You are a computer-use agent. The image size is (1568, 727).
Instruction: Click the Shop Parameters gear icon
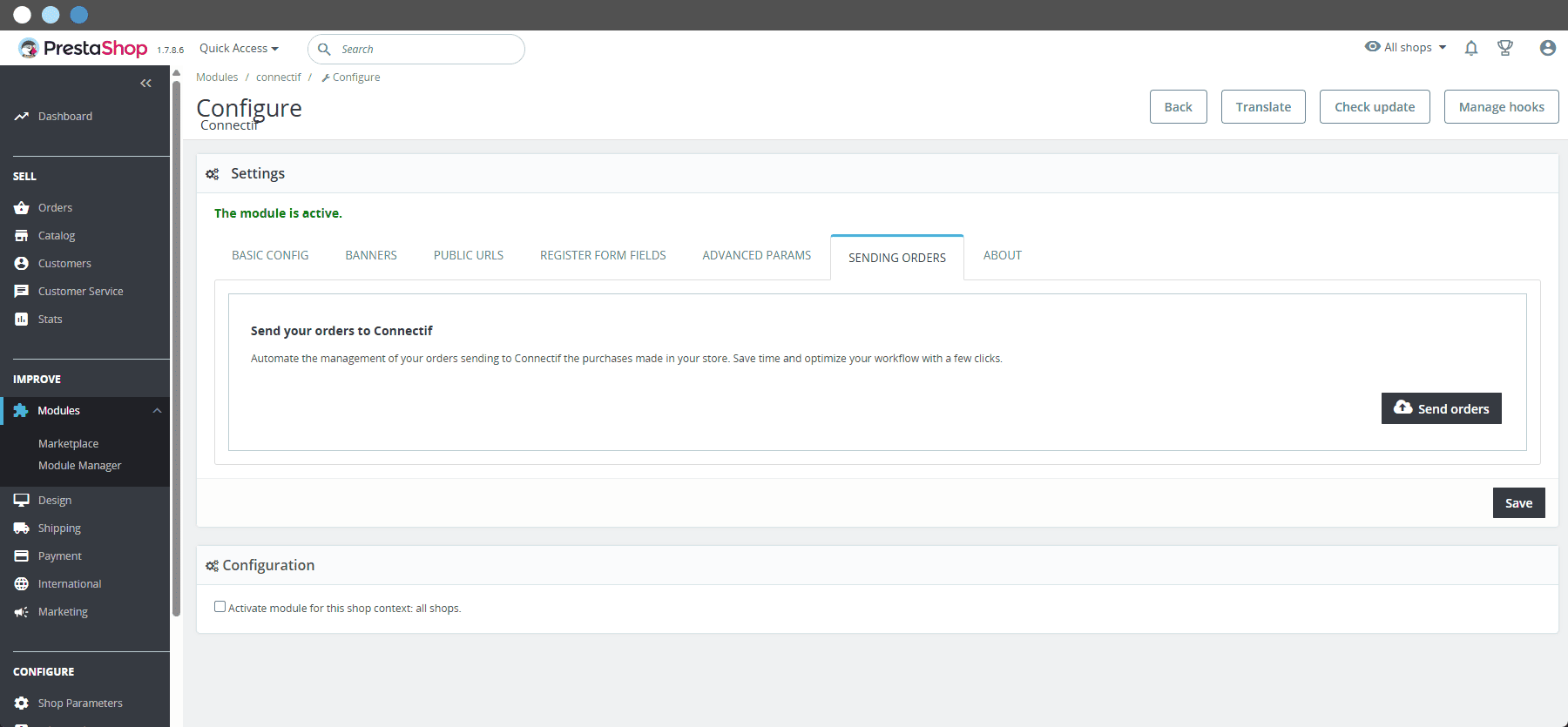(22, 703)
